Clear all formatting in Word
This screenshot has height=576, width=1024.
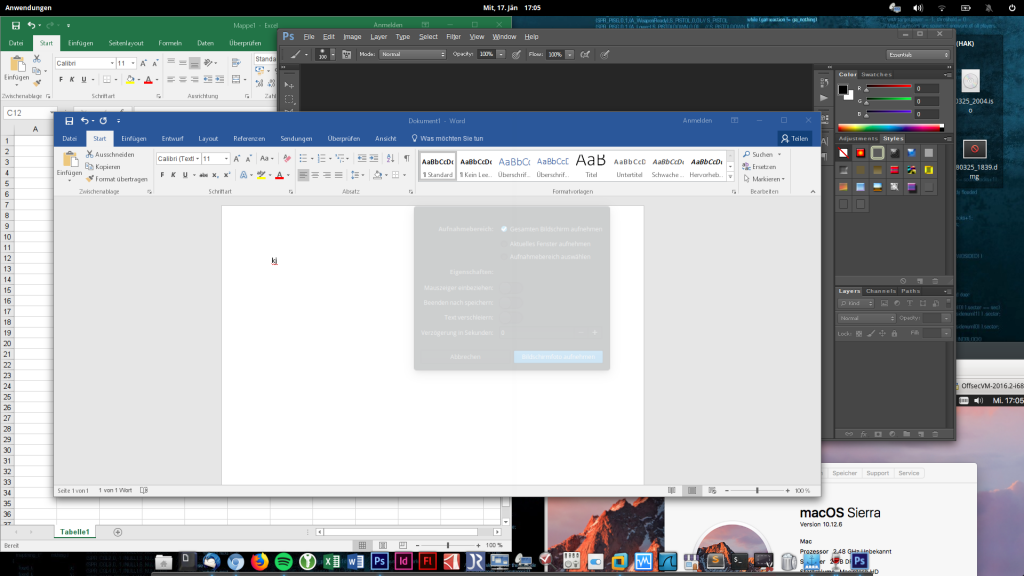[287, 159]
